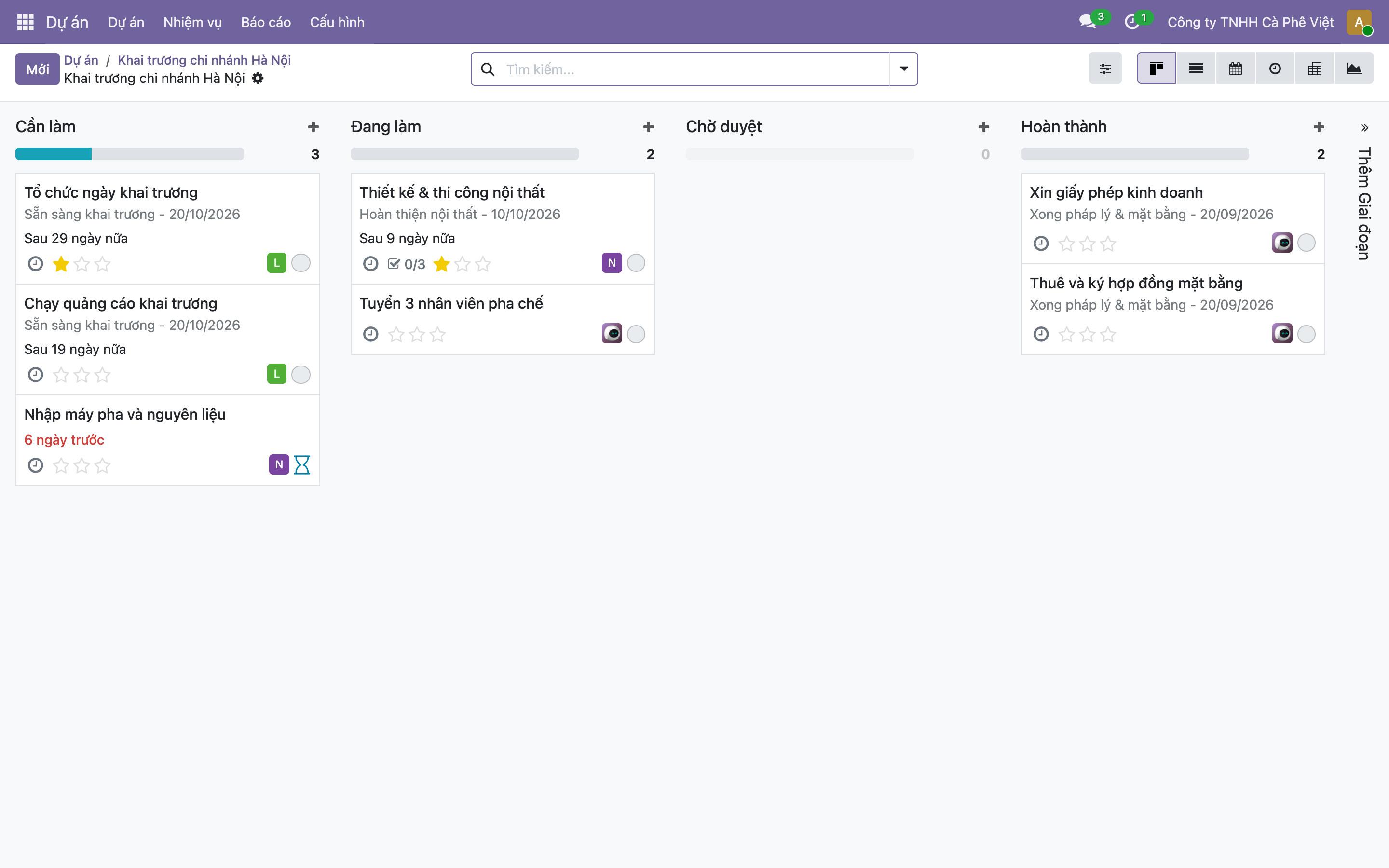This screenshot has width=1389, height=868.
Task: Toggle state circle on Tổ chức ngày khai trương
Action: 301,263
